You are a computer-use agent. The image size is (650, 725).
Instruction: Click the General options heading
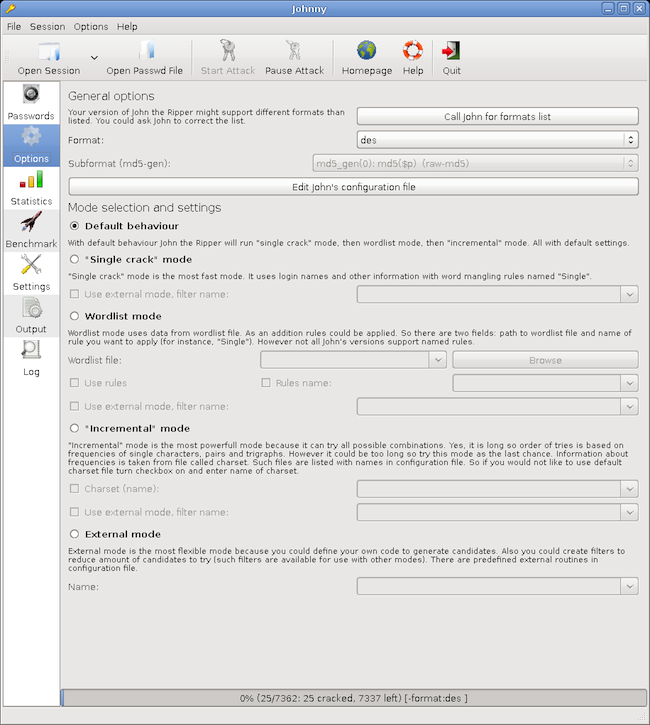[111, 96]
